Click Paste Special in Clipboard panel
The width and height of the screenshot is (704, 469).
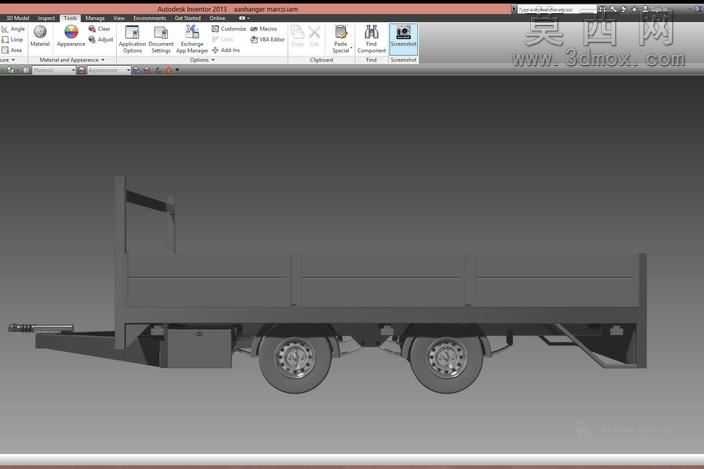click(x=341, y=39)
